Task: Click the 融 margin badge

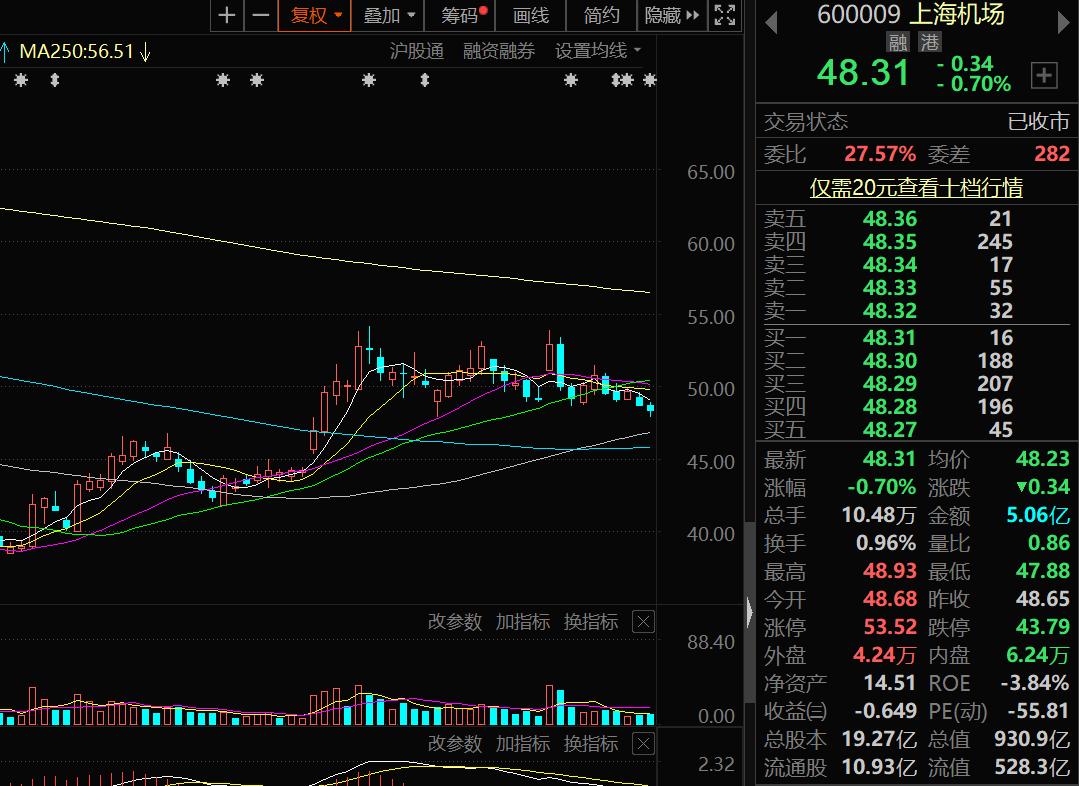Action: (x=897, y=42)
